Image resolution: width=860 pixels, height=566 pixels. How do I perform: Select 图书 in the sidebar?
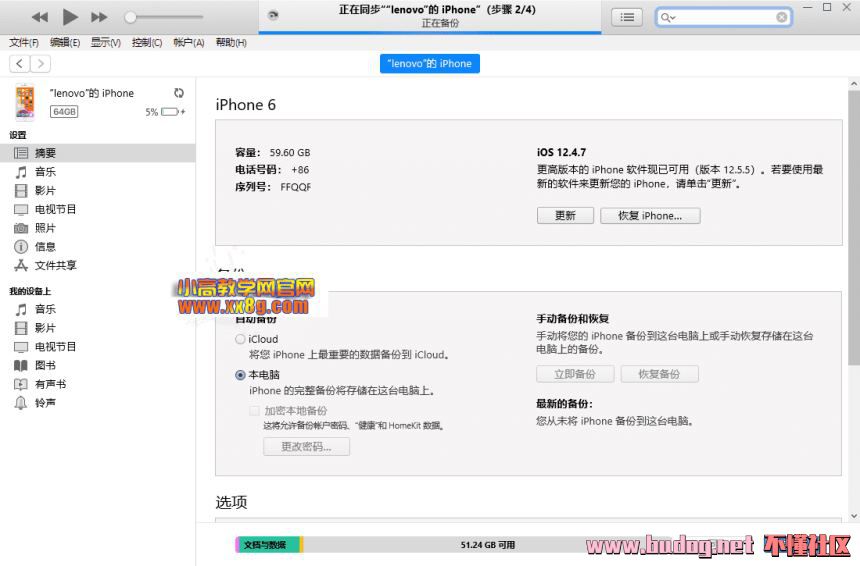point(98,365)
